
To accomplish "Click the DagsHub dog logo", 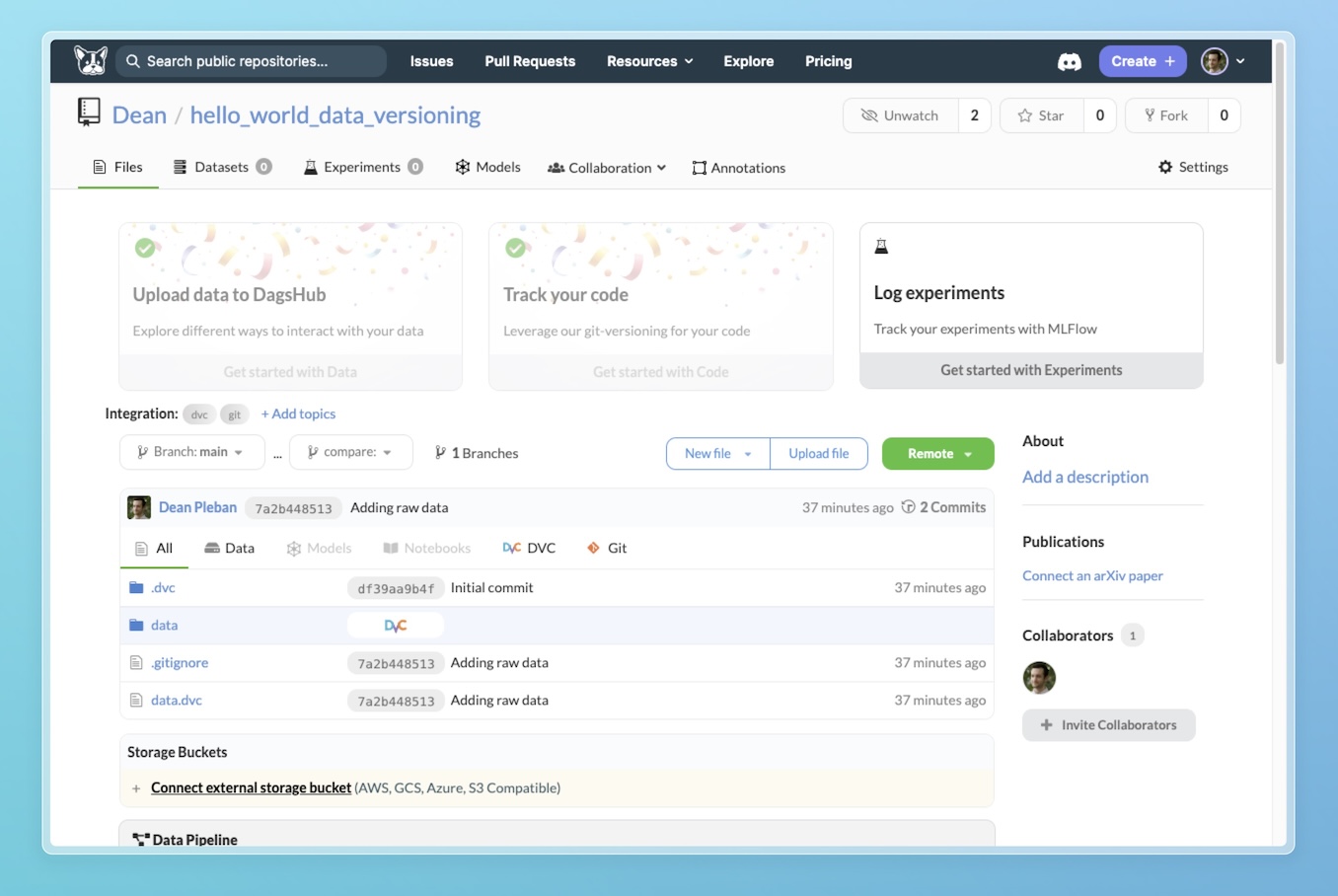I will coord(90,59).
